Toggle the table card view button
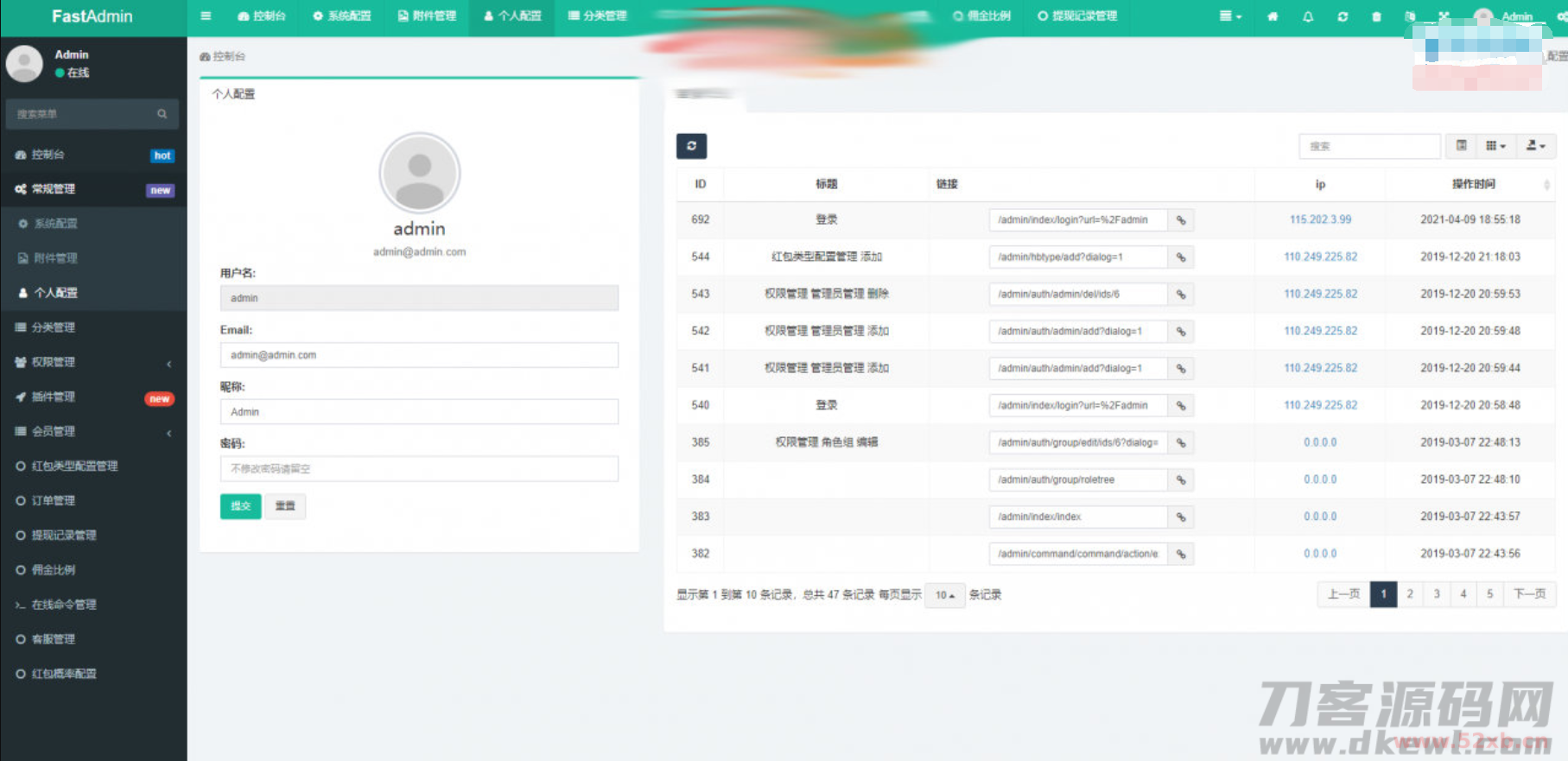This screenshot has height=761, width=1568. [x=1461, y=146]
